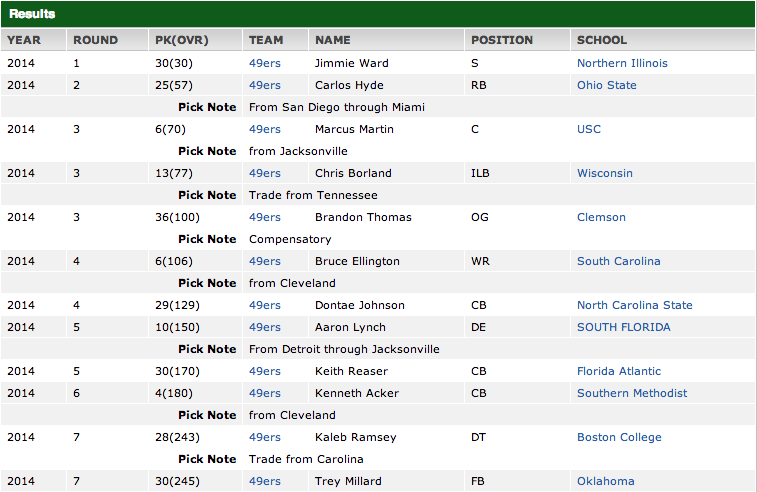757x492 pixels.
Task: Click the PK(OVR) column header
Action: coord(178,40)
